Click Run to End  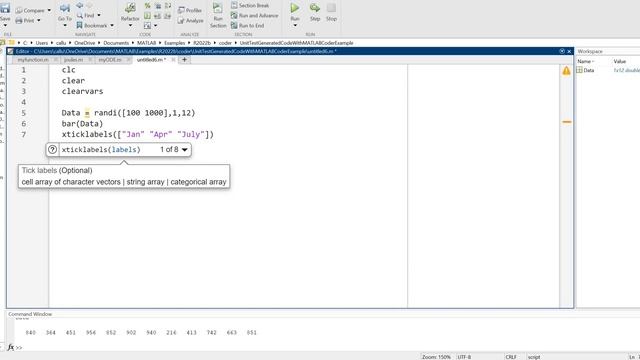click(247, 25)
